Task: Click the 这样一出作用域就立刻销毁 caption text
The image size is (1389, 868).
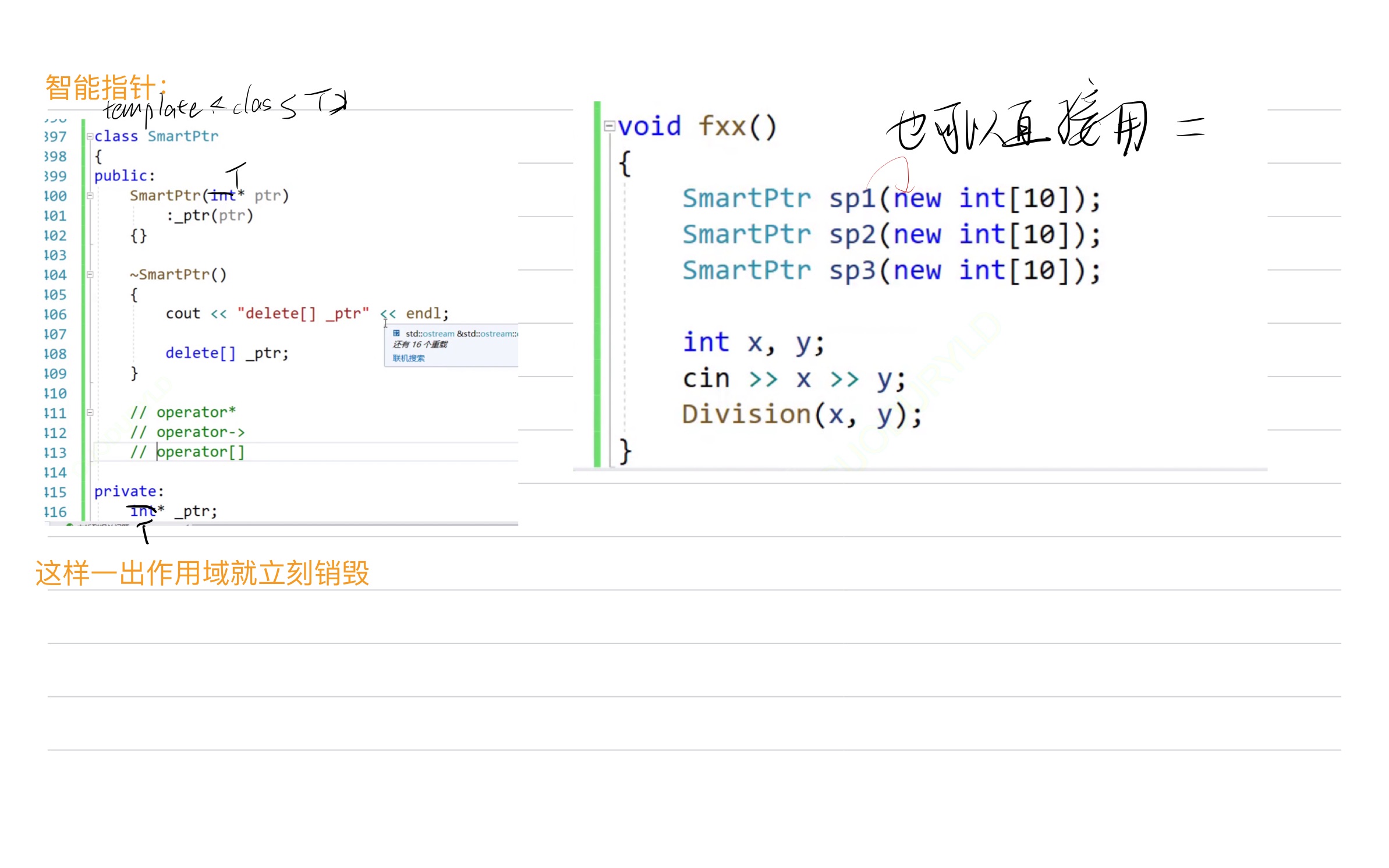Action: (x=202, y=573)
